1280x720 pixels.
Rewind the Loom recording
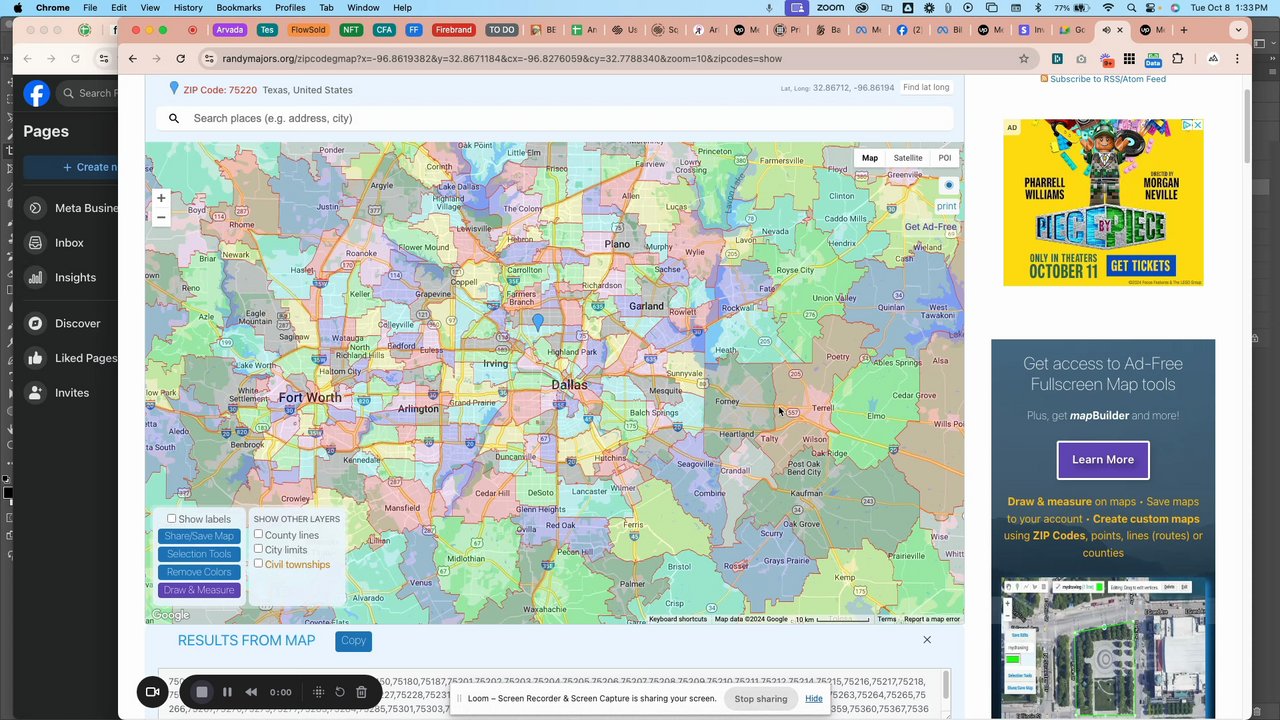(251, 692)
